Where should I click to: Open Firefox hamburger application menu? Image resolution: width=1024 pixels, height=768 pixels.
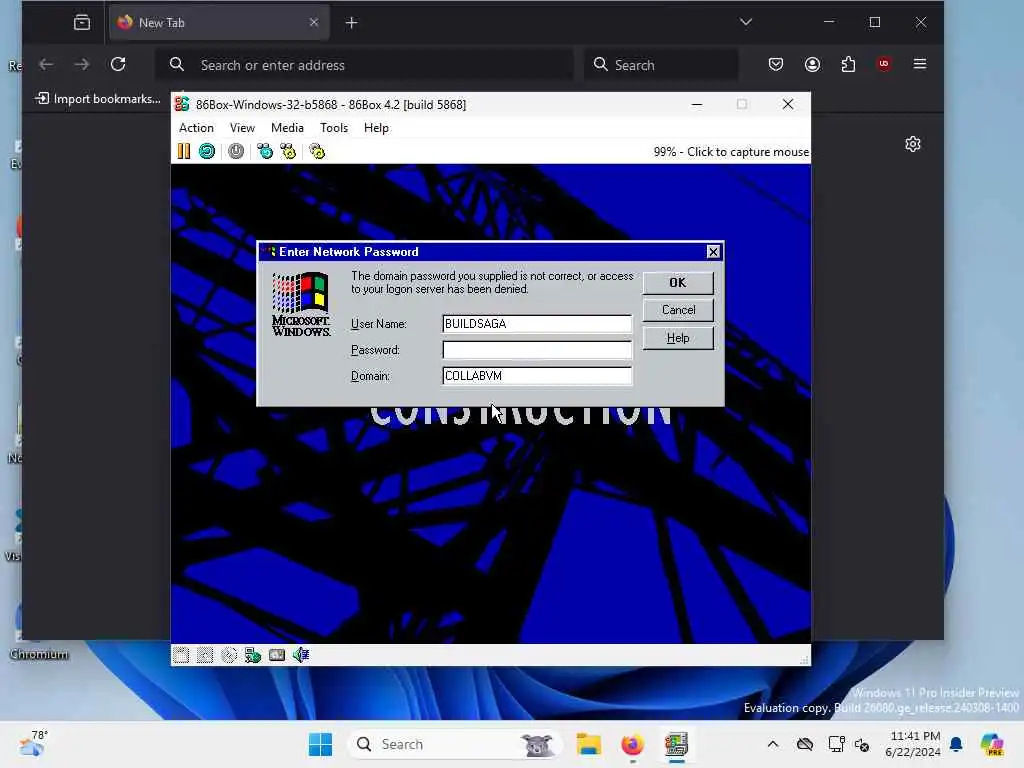coord(920,64)
